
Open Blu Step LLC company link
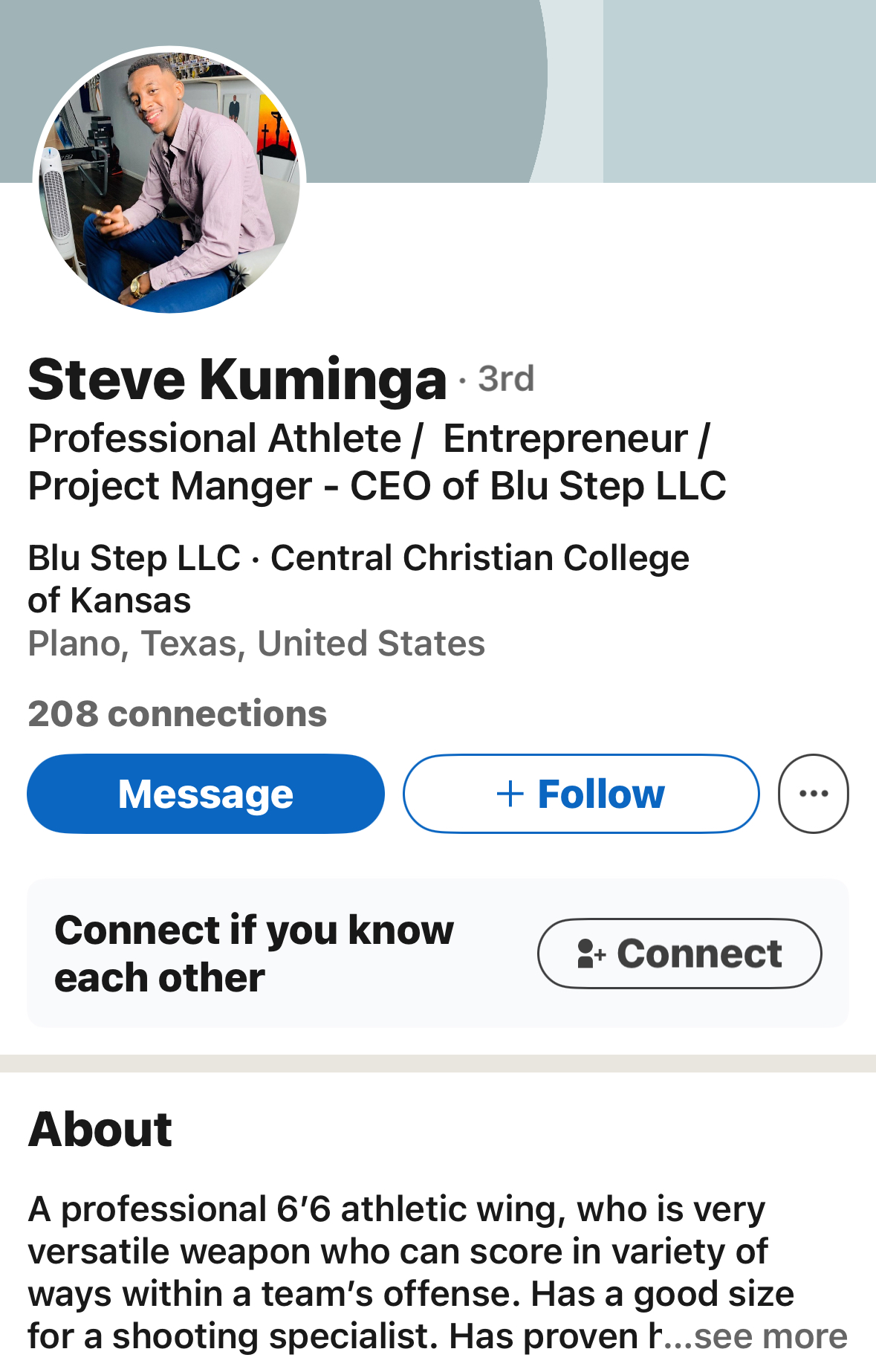pos(134,558)
